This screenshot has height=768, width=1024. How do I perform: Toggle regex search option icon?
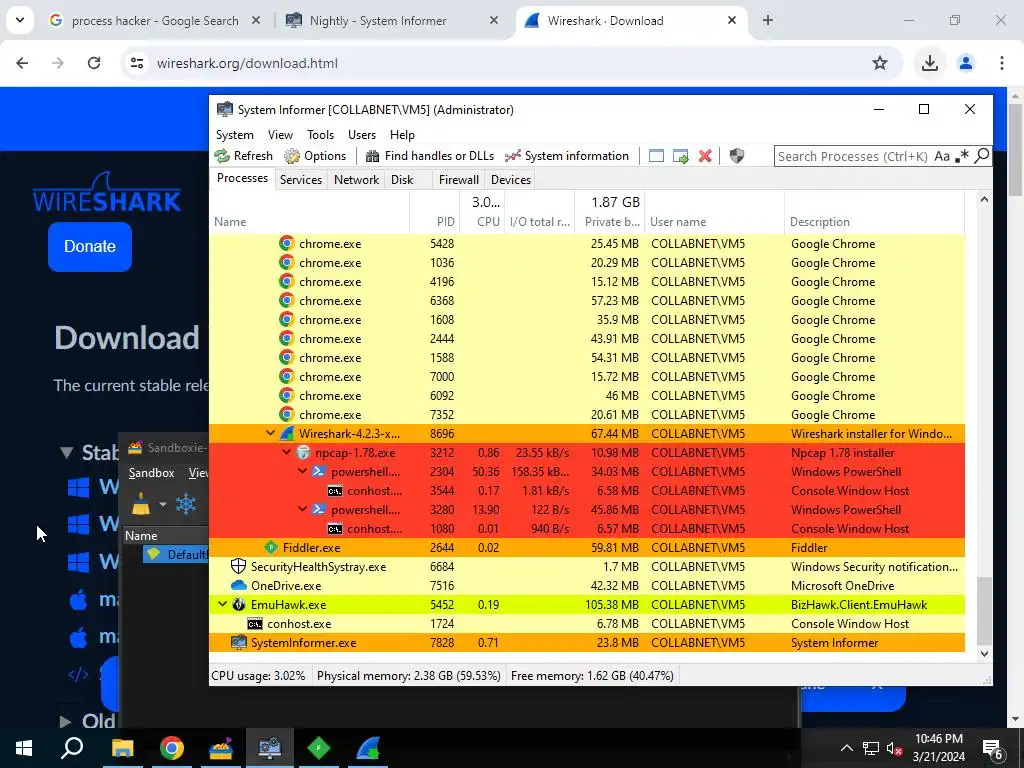[x=961, y=156]
